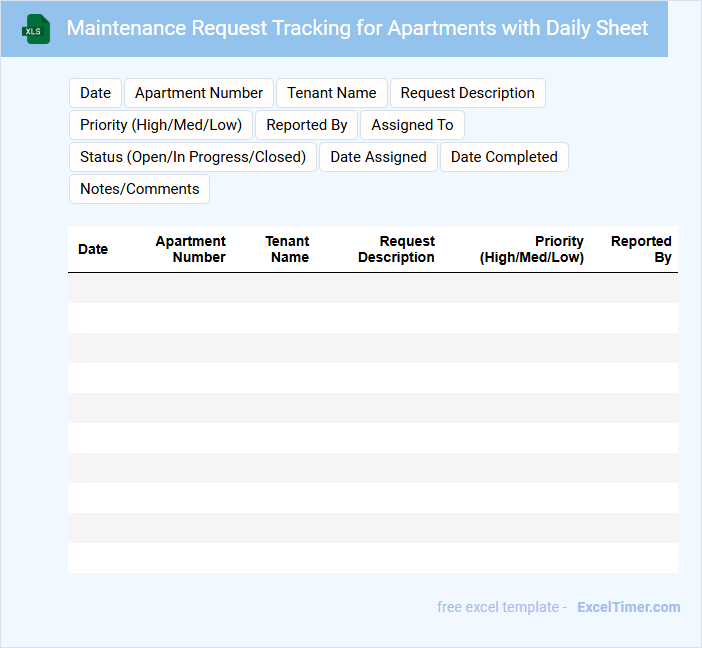Click the Notes/Comments tag

pos(139,189)
